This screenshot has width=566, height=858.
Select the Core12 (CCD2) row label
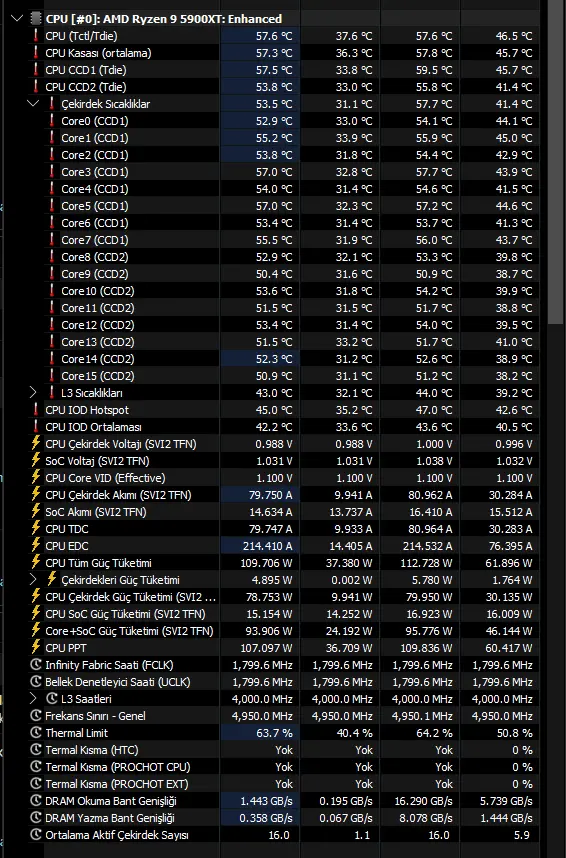click(97, 324)
